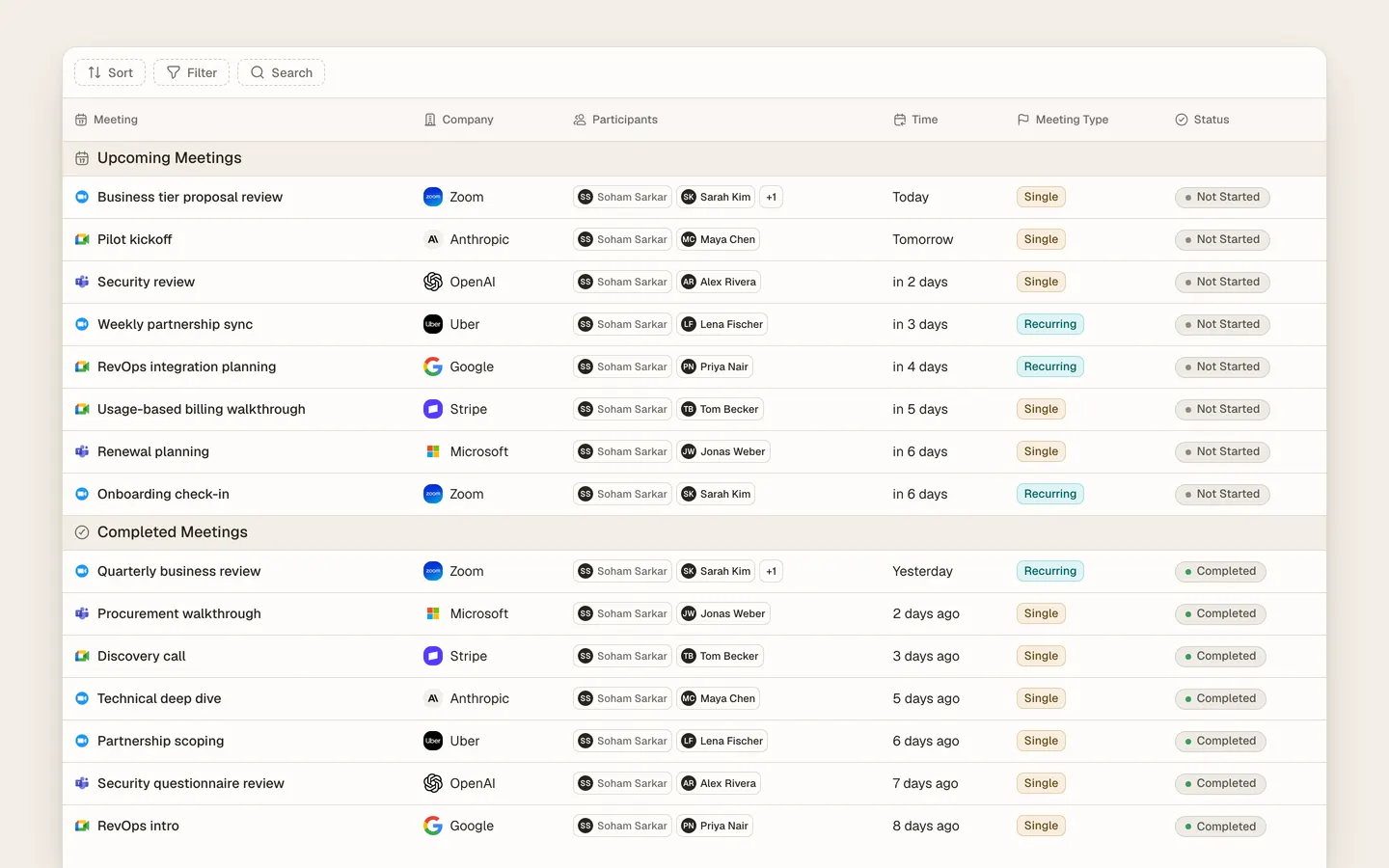
Task: Click '7 days ago' time cell
Action: pyautogui.click(x=925, y=783)
